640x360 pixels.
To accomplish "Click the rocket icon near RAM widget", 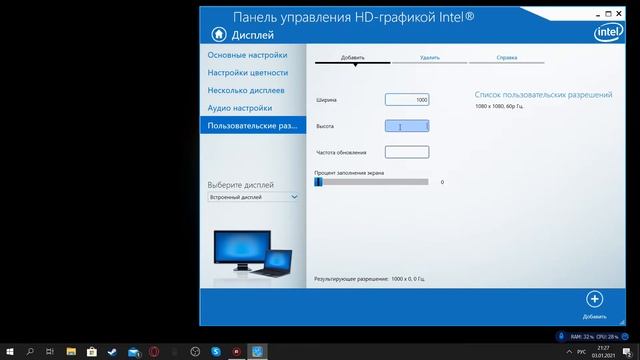I will click(x=561, y=336).
